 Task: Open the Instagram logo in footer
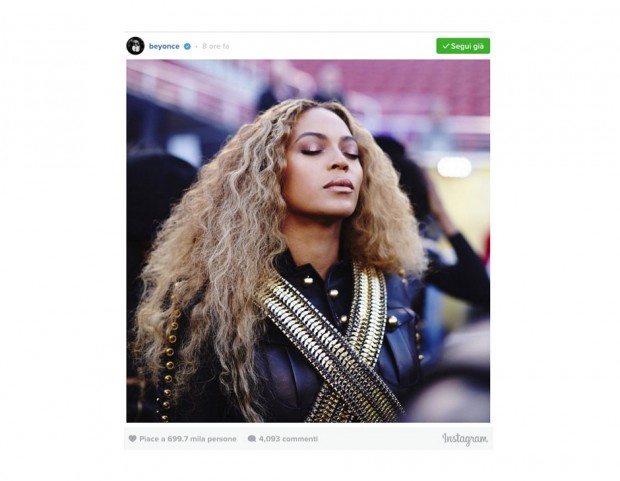(x=465, y=439)
